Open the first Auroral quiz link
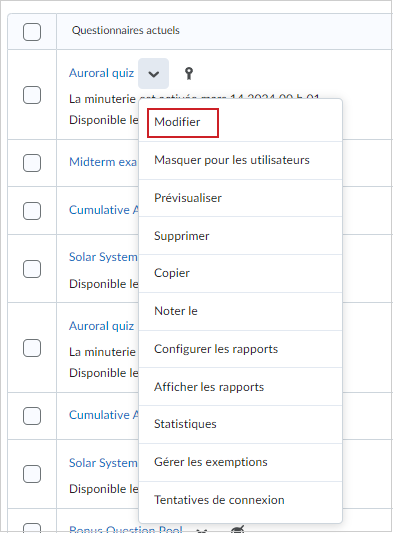 click(x=101, y=73)
